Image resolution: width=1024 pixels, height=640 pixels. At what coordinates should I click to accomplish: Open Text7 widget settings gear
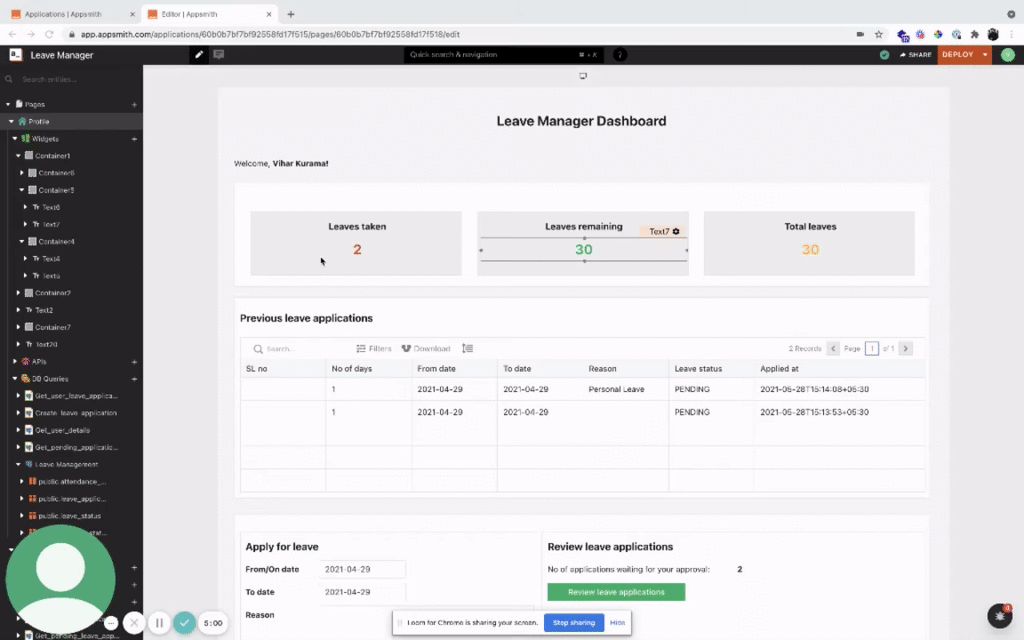(x=676, y=231)
